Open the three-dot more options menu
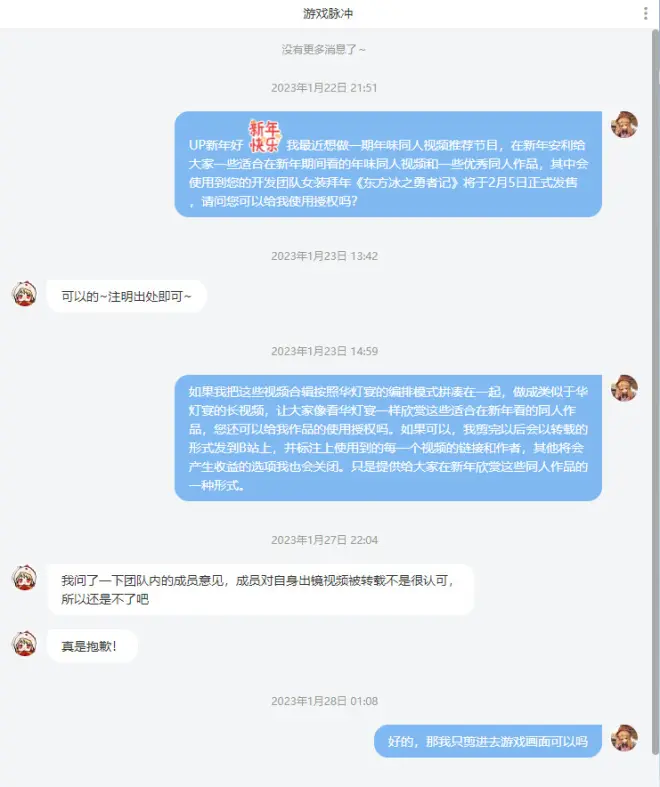Image resolution: width=660 pixels, height=787 pixels. tap(645, 14)
